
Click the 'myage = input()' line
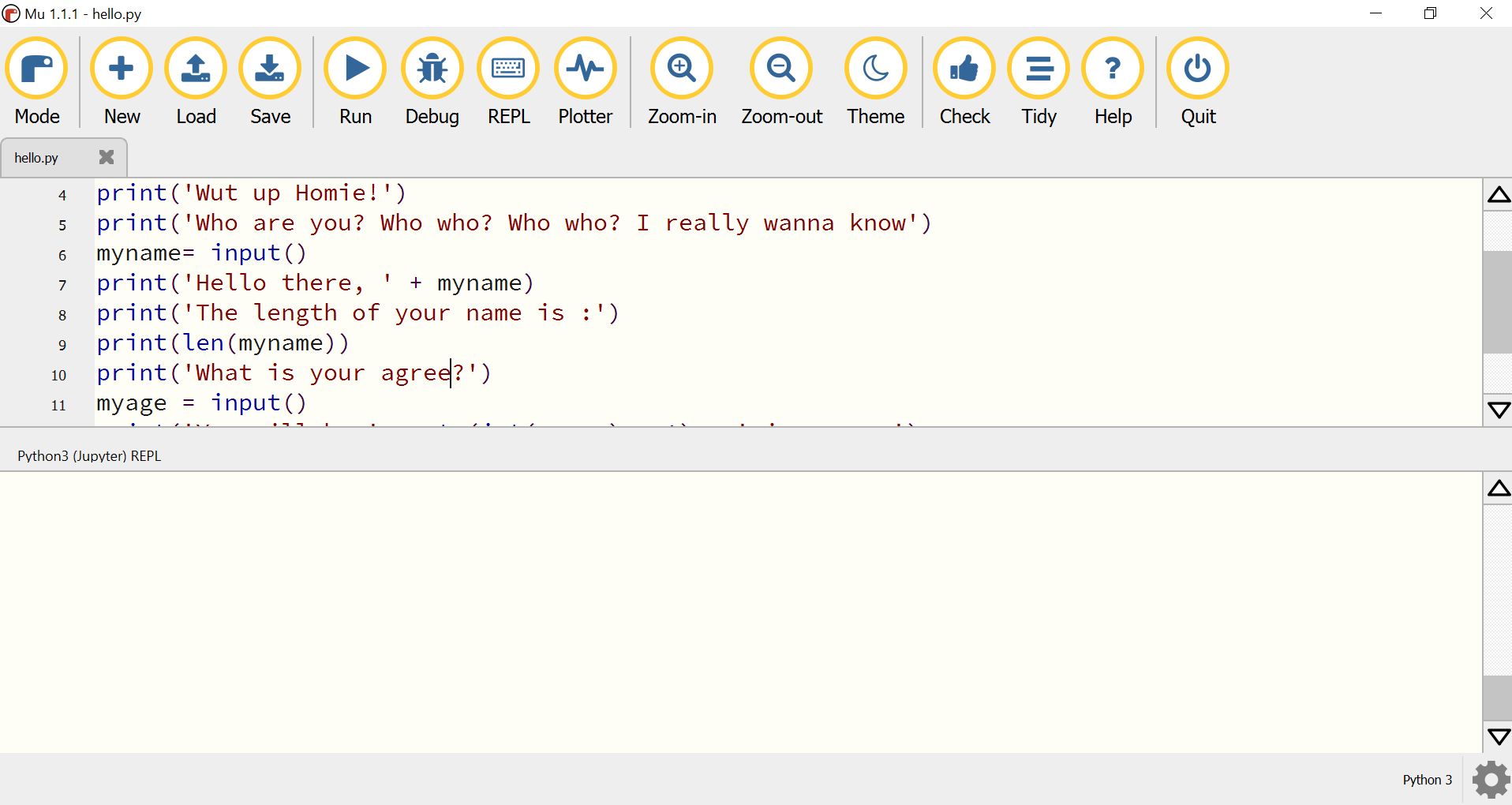pos(201,403)
